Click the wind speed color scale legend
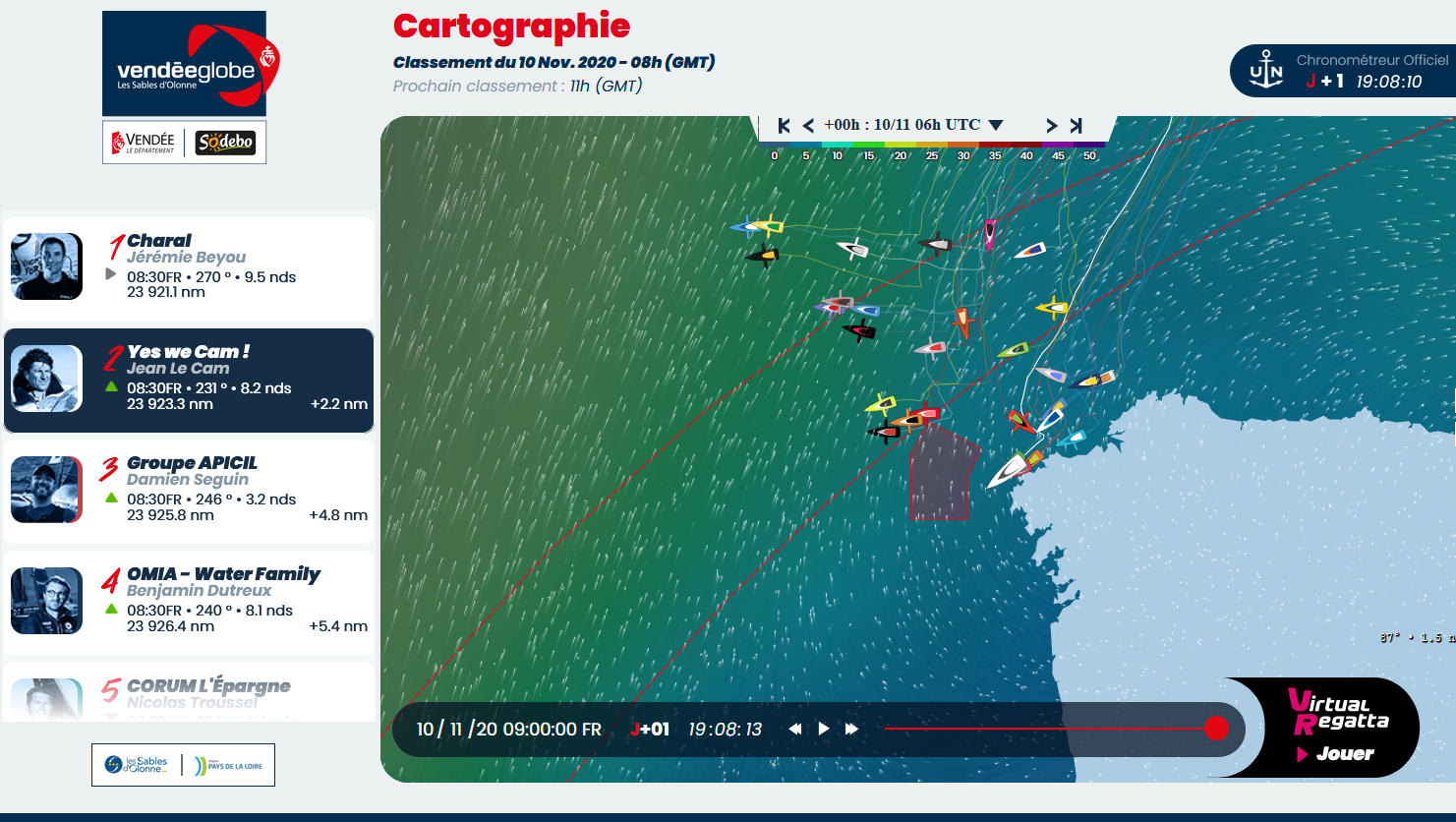 (x=932, y=149)
